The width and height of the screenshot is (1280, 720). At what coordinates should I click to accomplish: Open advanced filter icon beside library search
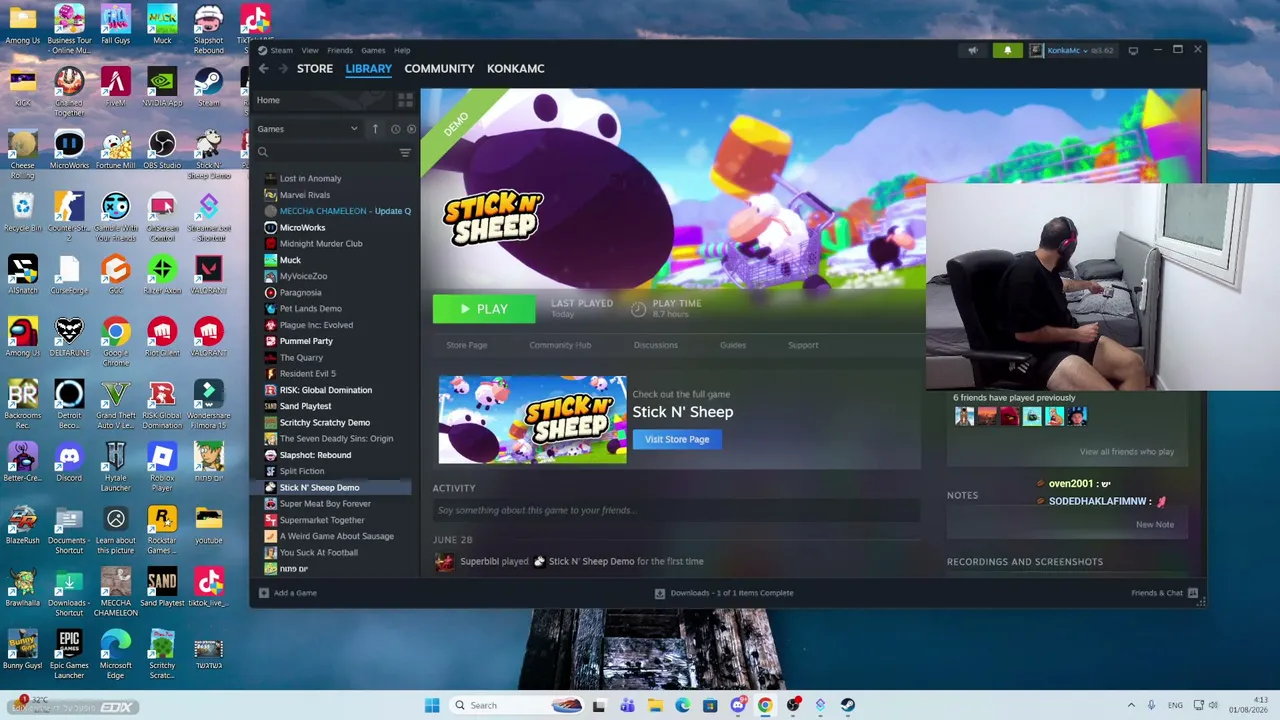point(405,153)
